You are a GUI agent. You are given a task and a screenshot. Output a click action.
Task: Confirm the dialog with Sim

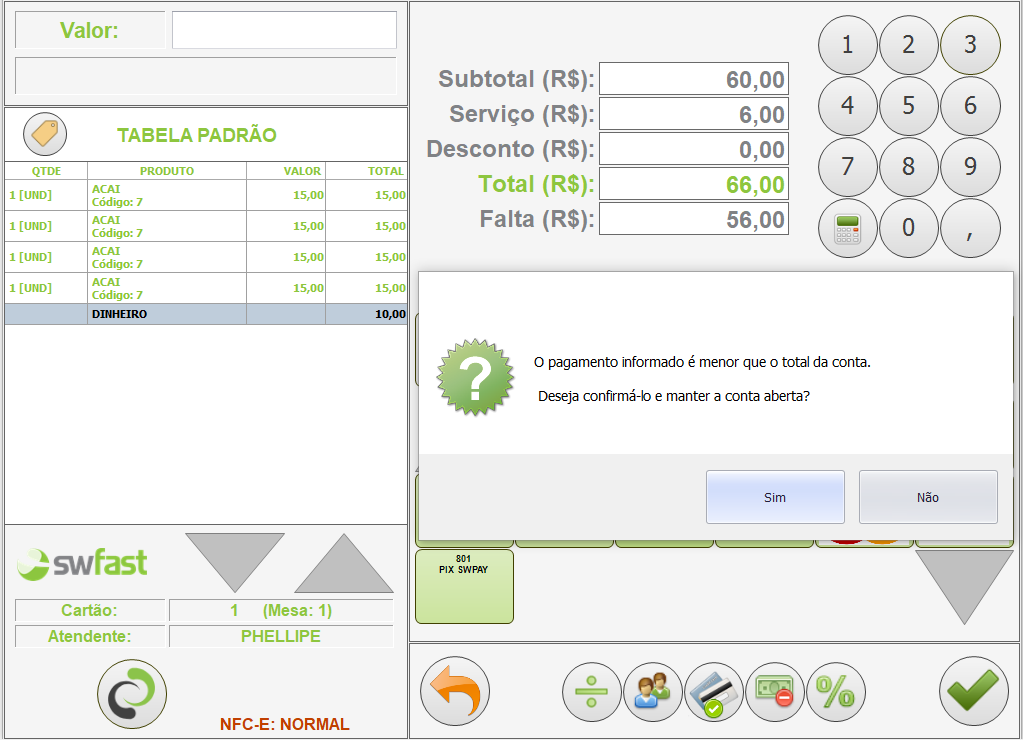coord(775,497)
